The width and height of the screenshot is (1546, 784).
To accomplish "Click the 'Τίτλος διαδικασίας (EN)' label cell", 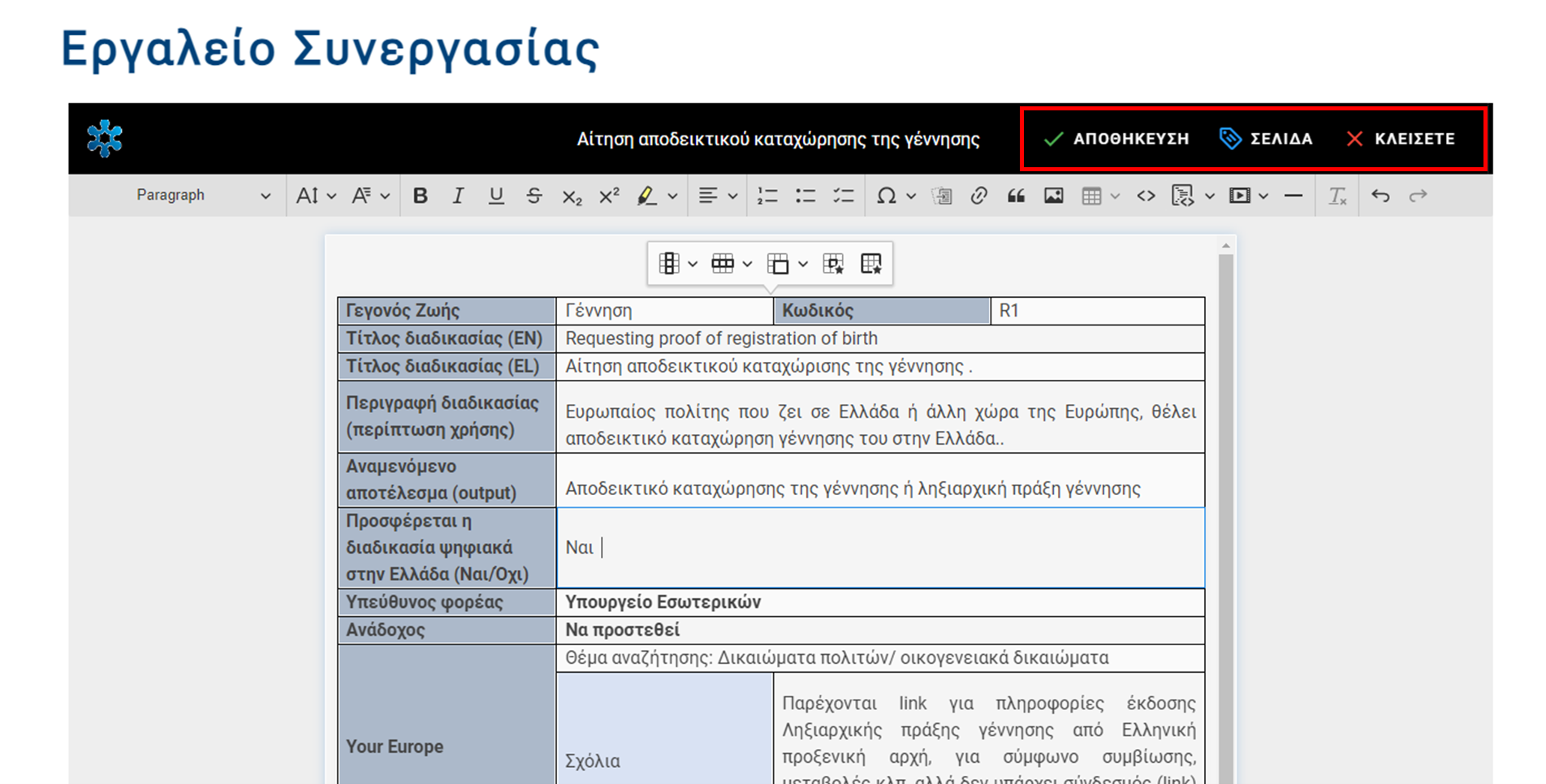I will (447, 338).
